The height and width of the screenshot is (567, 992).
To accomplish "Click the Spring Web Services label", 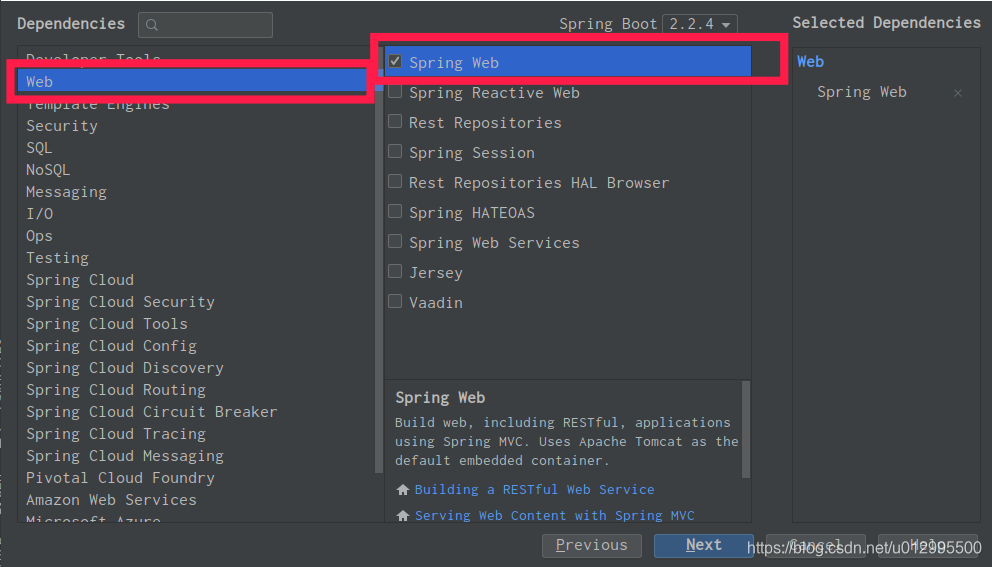I will 494,243.
